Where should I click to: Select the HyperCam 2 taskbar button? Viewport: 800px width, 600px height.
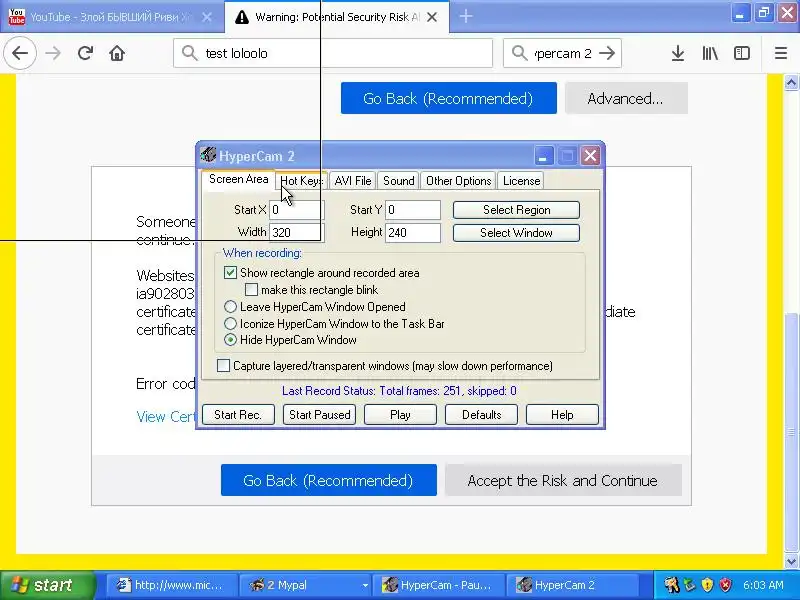pos(572,585)
